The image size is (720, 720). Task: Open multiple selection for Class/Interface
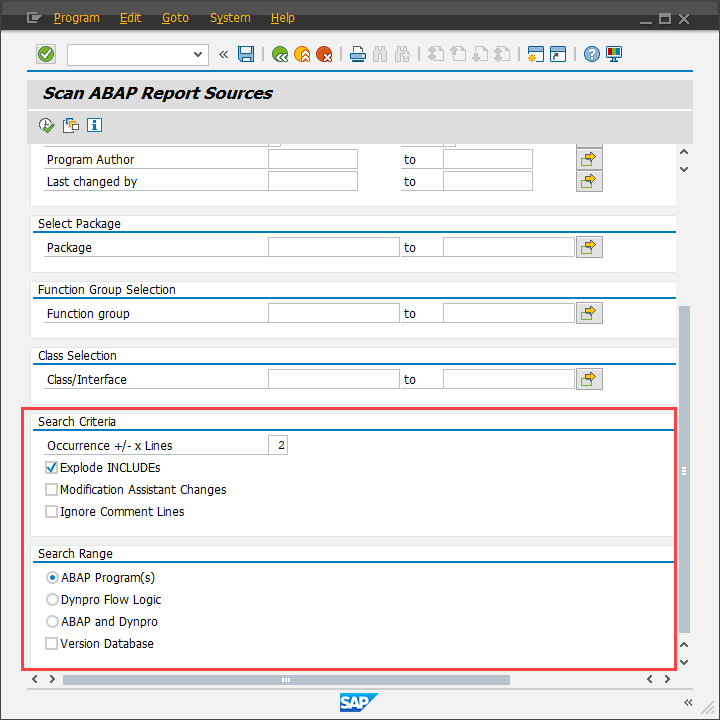[x=589, y=379]
